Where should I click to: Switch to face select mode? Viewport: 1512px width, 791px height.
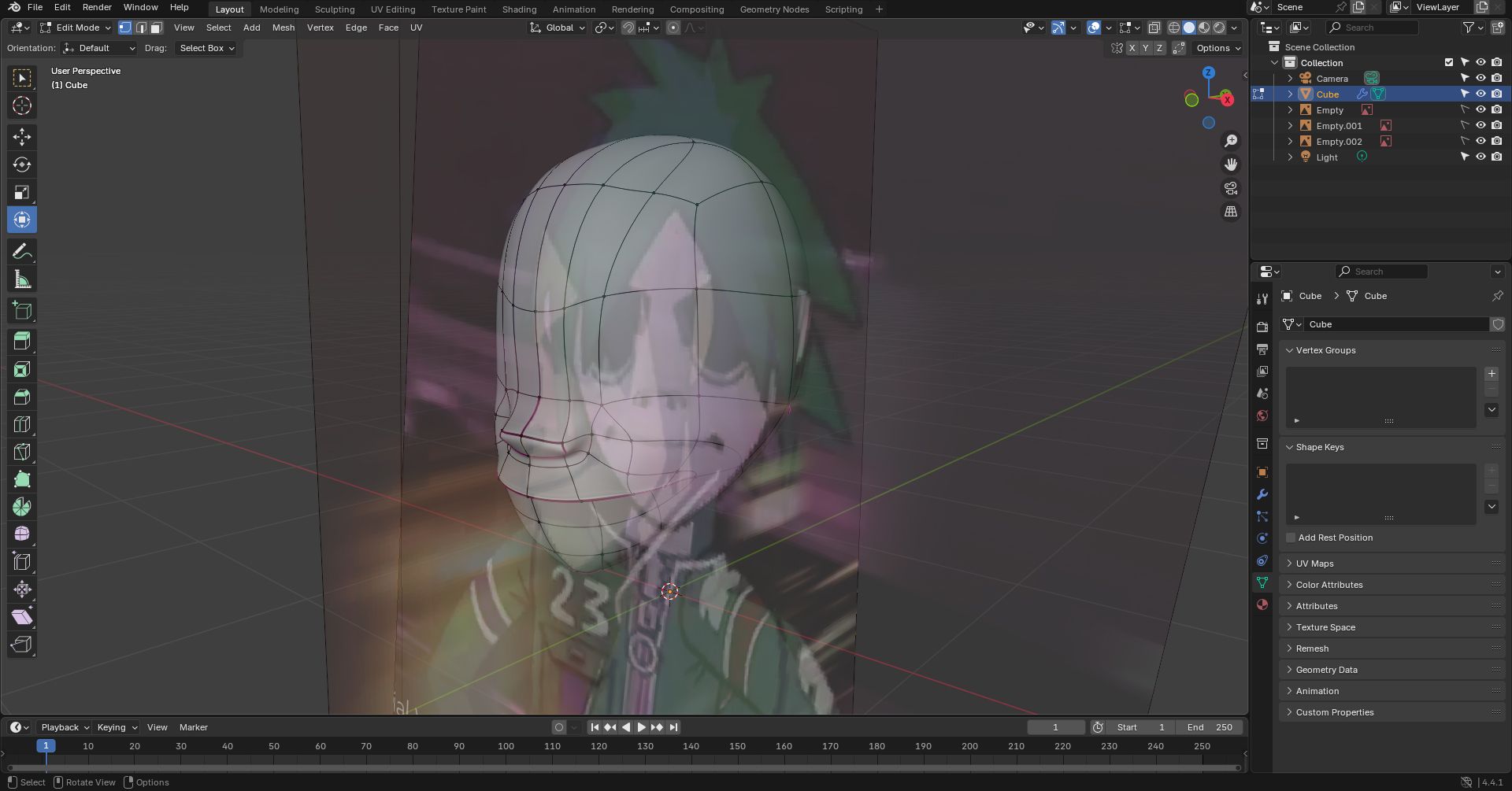[157, 28]
